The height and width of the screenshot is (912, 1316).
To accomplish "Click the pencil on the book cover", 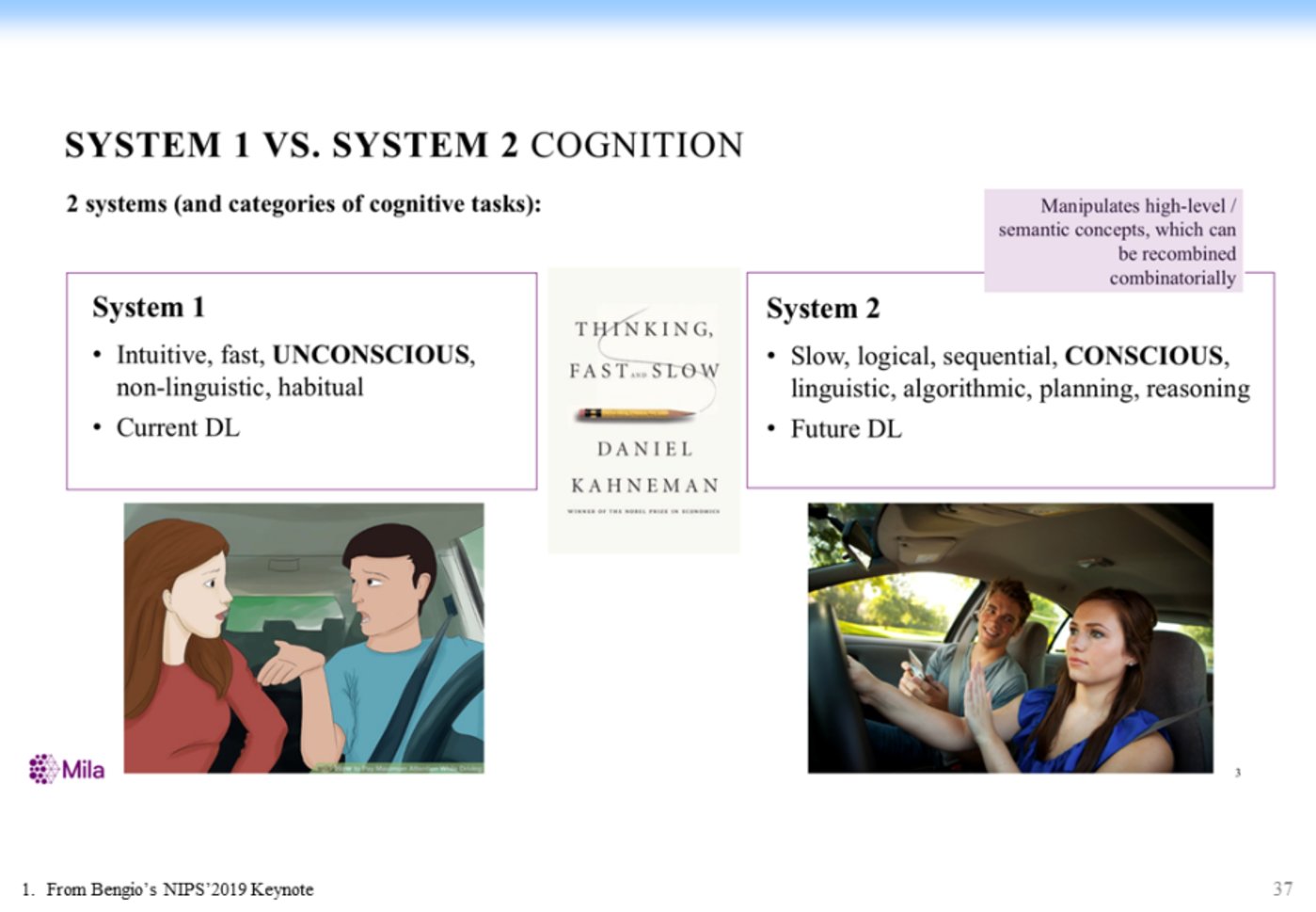I will coord(635,413).
